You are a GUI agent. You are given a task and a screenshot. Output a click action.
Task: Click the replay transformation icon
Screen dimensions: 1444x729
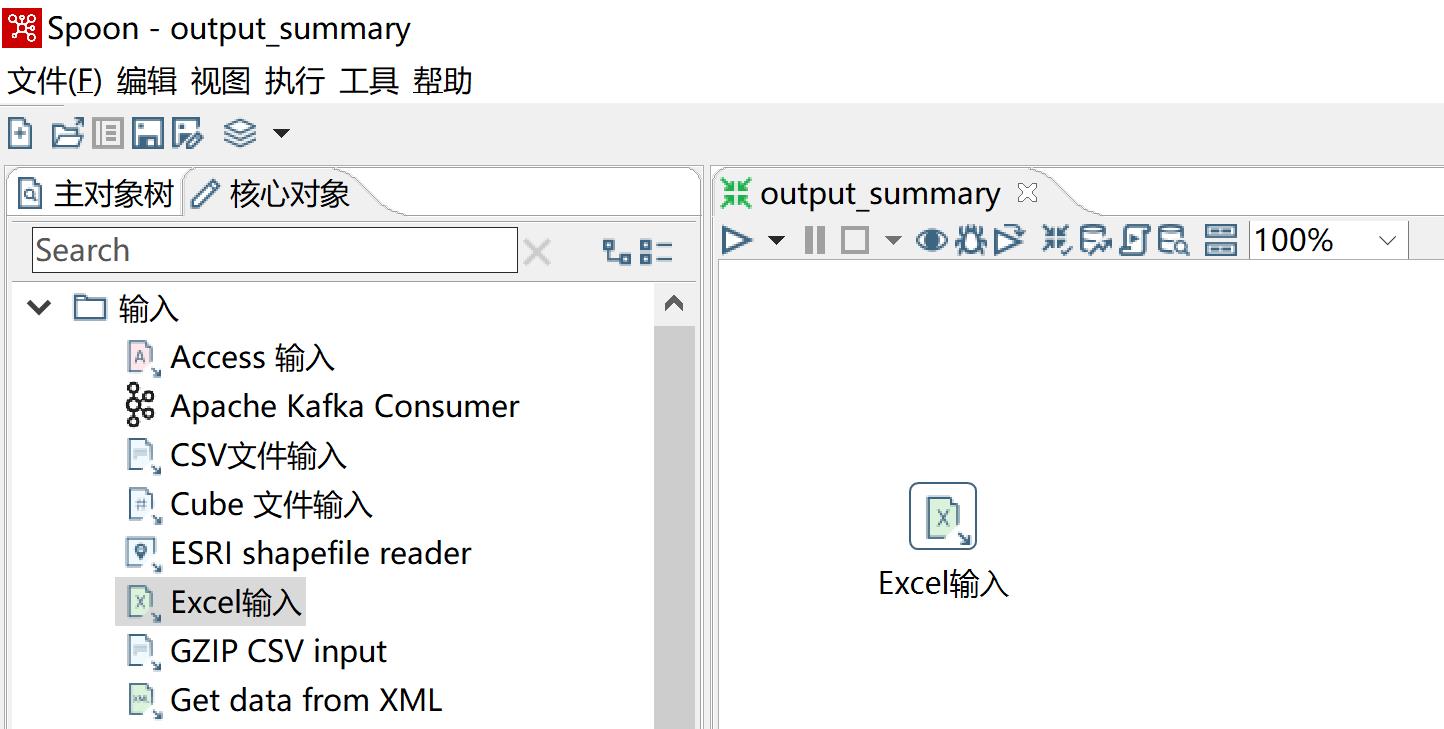coord(1010,240)
